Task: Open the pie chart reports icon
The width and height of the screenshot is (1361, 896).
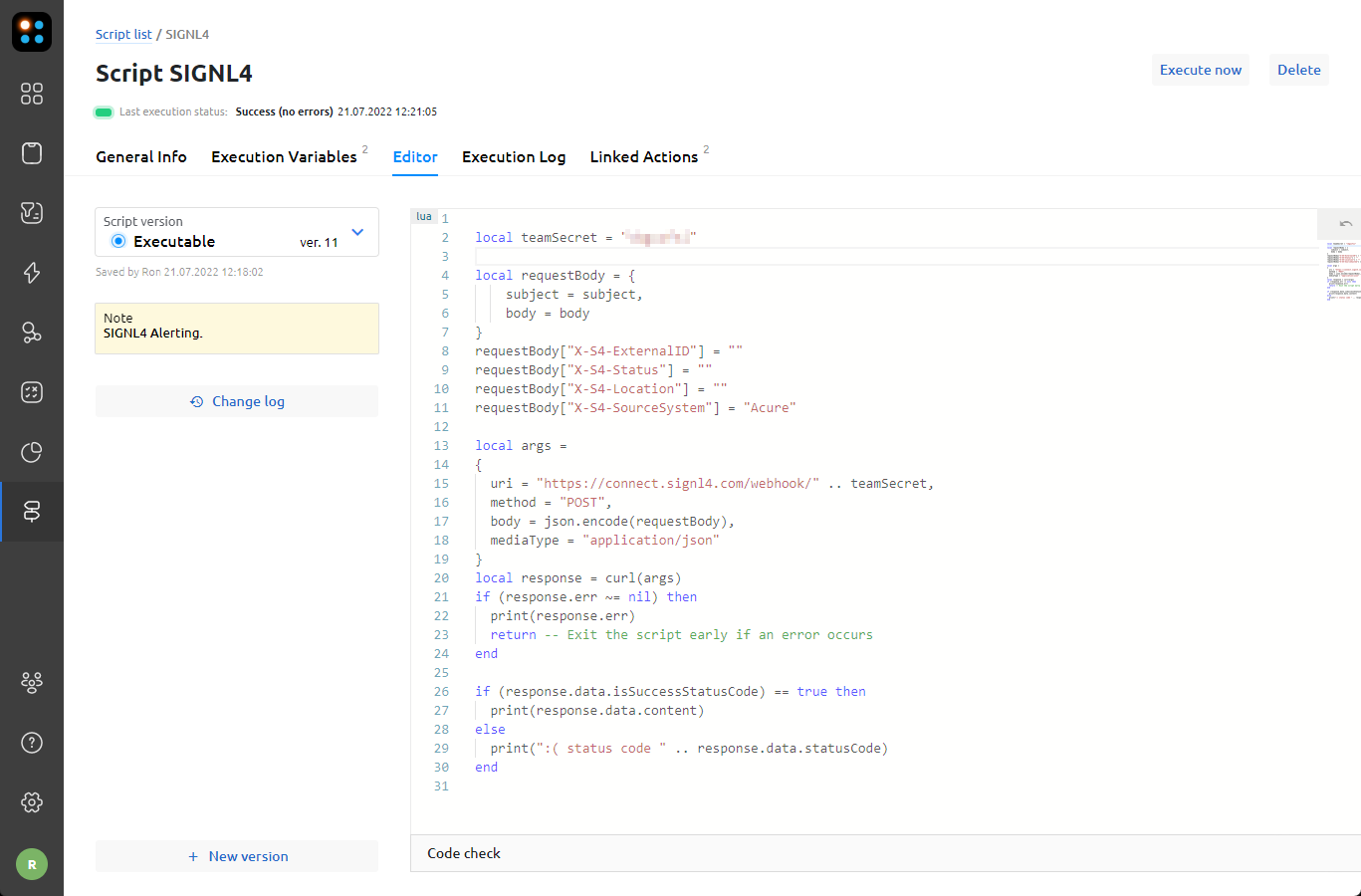Action: point(32,452)
